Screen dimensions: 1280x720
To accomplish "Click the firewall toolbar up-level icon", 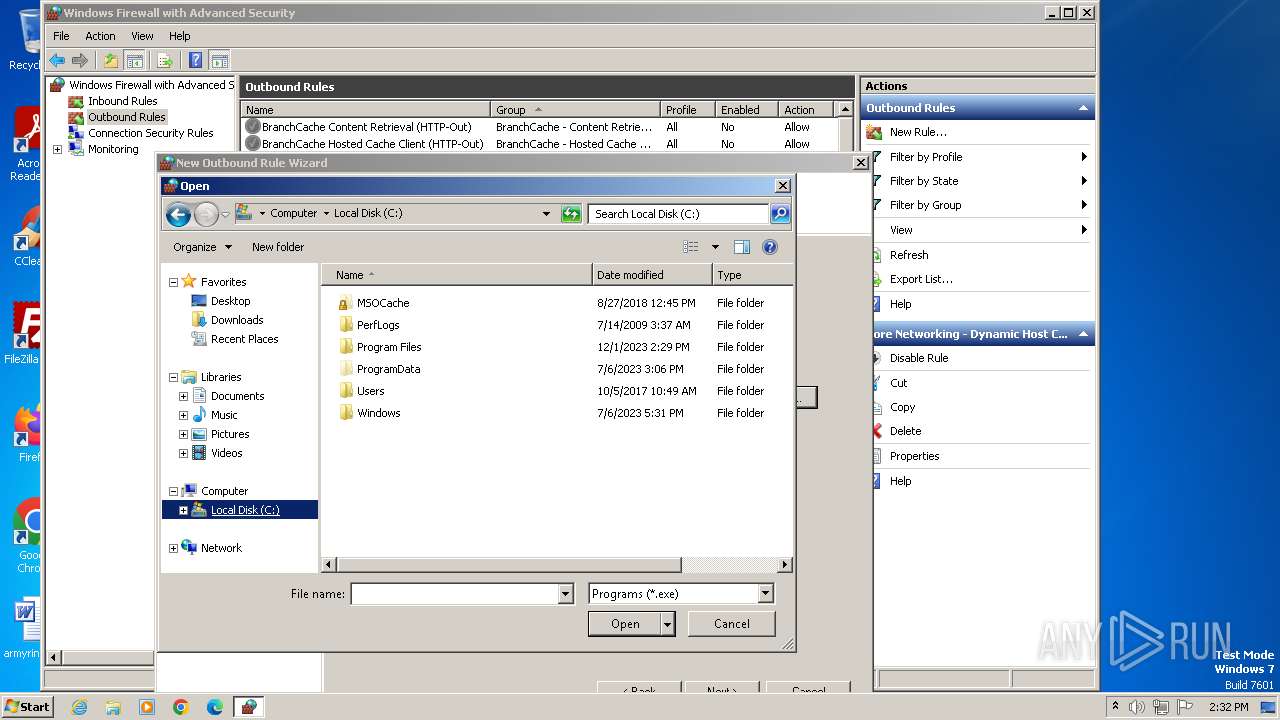I will [x=111, y=60].
